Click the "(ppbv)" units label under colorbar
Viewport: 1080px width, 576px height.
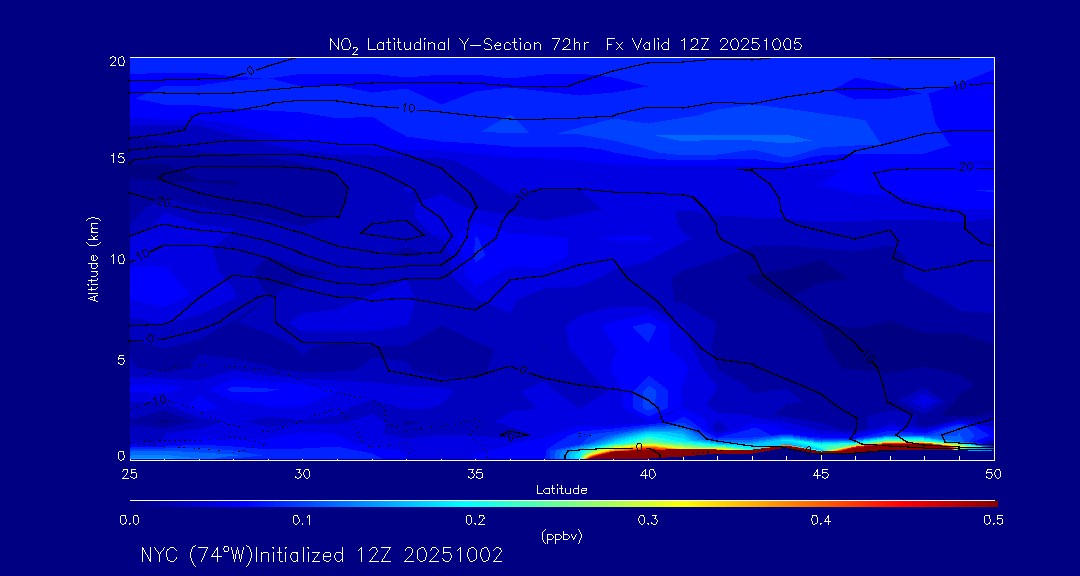tap(561, 536)
